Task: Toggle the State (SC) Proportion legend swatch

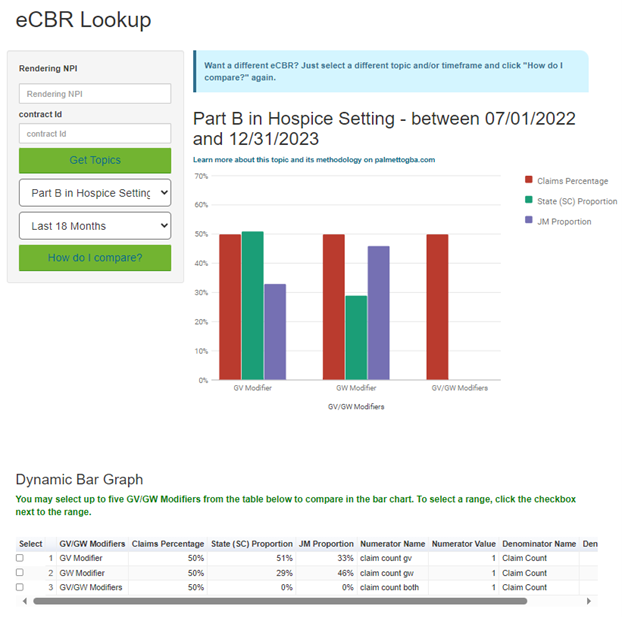Action: (528, 200)
